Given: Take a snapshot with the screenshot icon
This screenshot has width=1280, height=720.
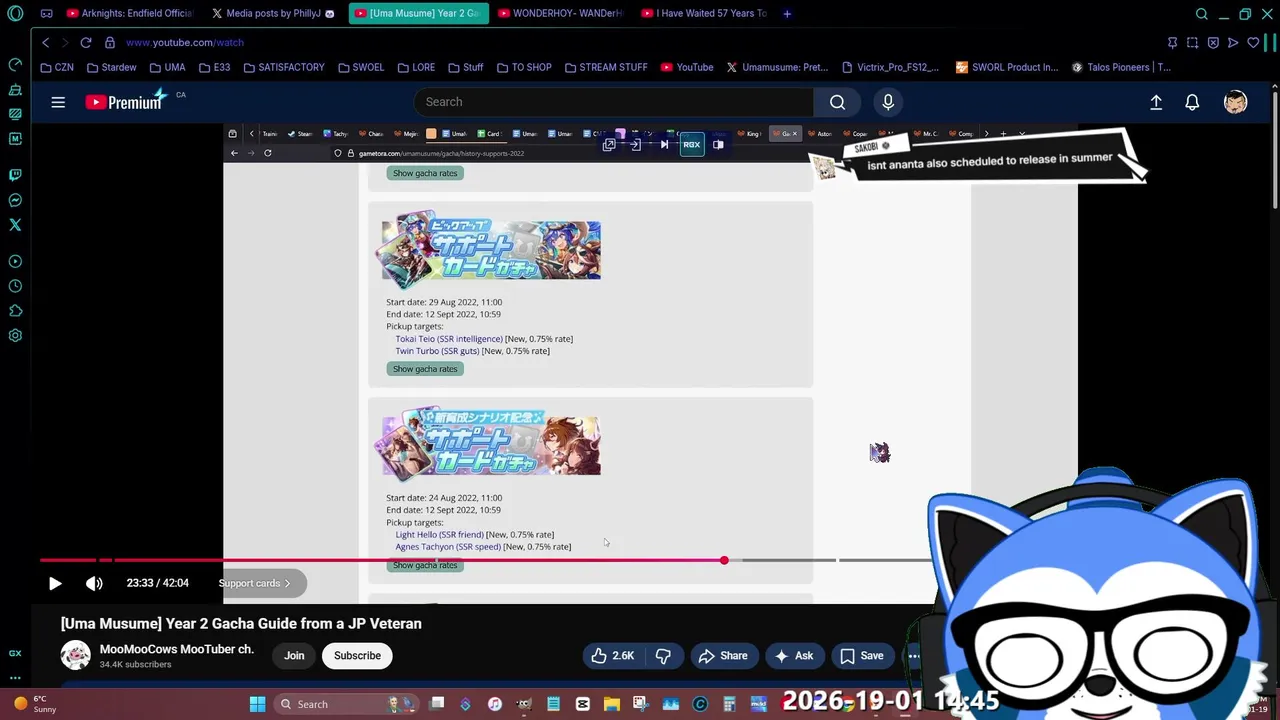Looking at the screenshot, I should [x=1192, y=42].
